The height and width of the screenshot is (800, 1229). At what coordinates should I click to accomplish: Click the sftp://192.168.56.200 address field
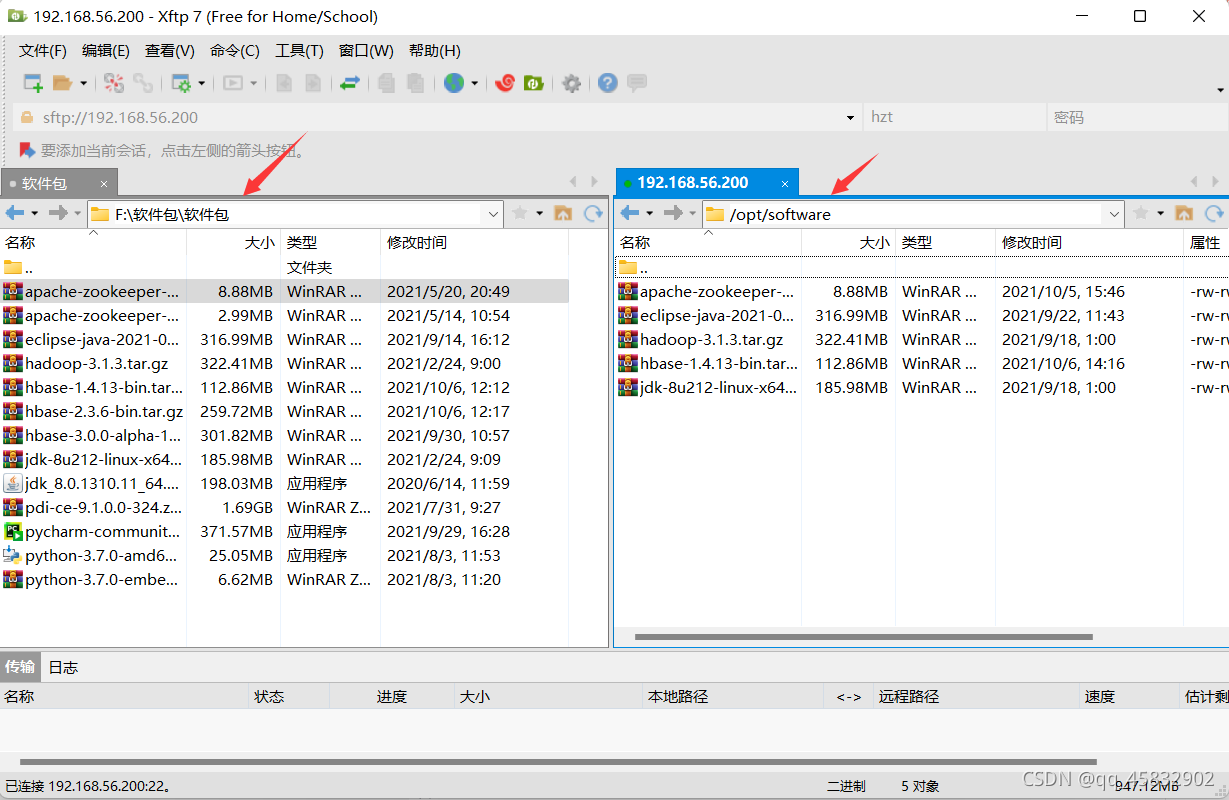[437, 117]
